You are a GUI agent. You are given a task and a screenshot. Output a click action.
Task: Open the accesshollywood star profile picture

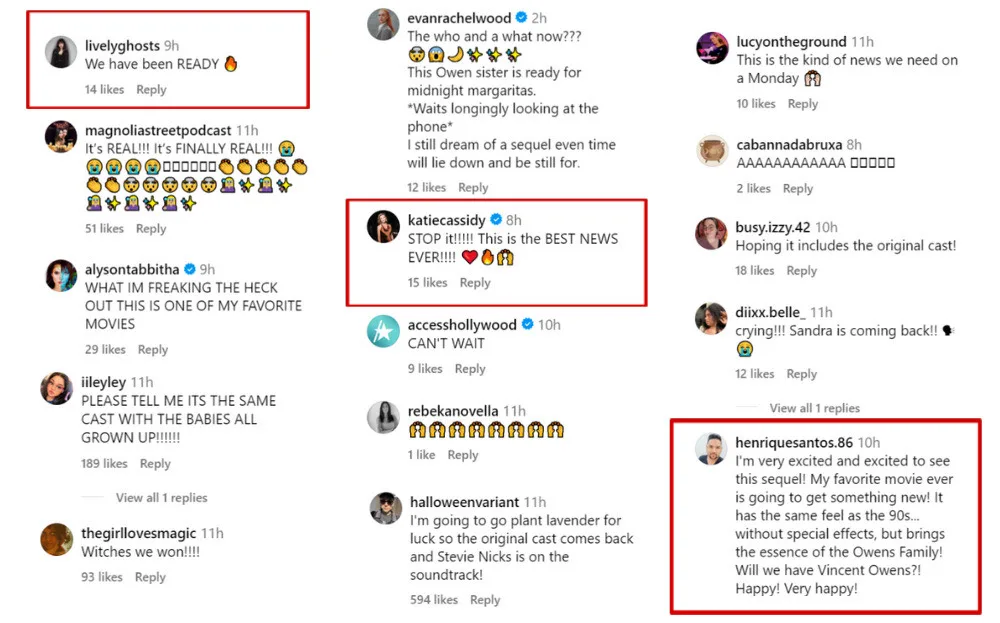coord(383,331)
